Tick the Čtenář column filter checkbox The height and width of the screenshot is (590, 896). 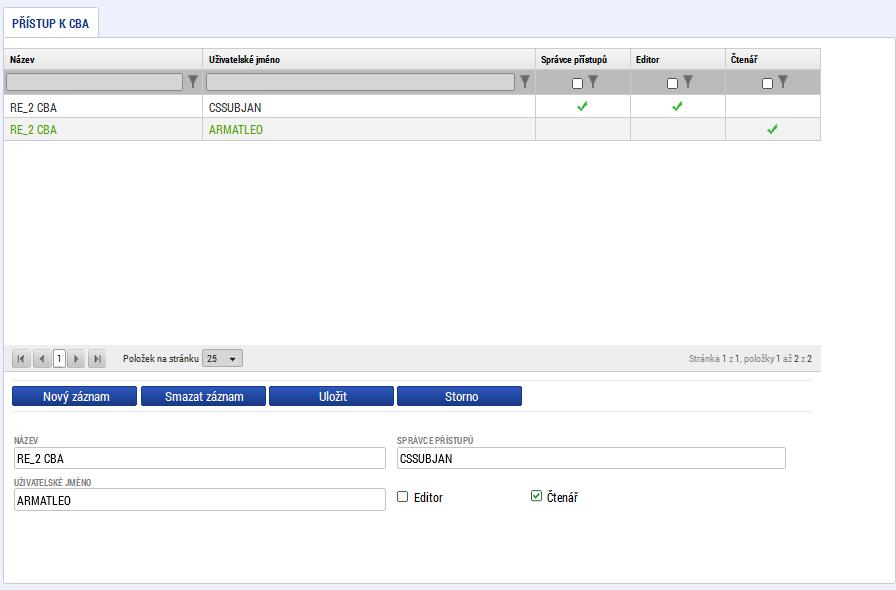coord(767,83)
